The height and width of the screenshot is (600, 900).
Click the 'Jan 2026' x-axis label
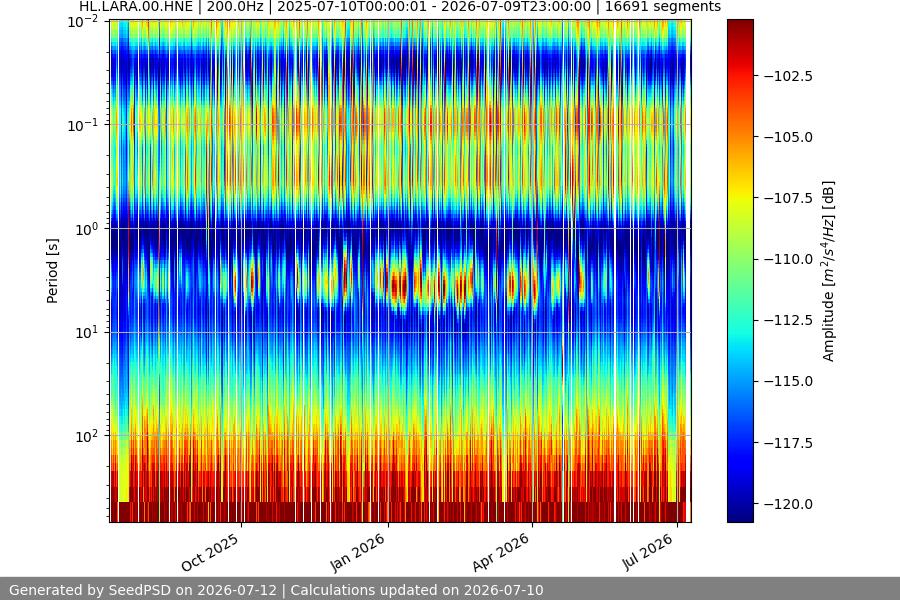tap(357, 552)
